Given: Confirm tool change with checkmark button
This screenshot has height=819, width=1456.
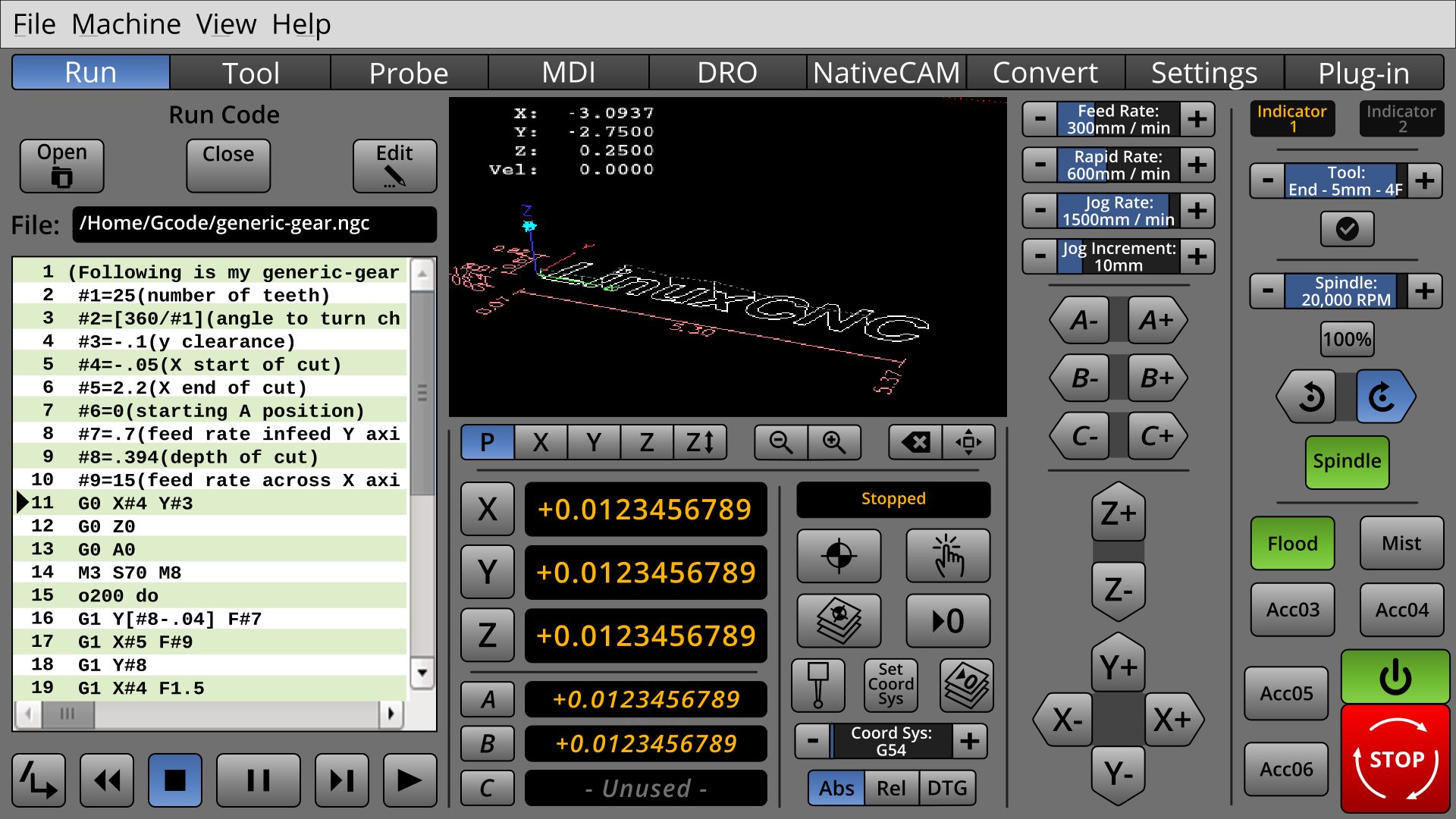Looking at the screenshot, I should (x=1347, y=228).
